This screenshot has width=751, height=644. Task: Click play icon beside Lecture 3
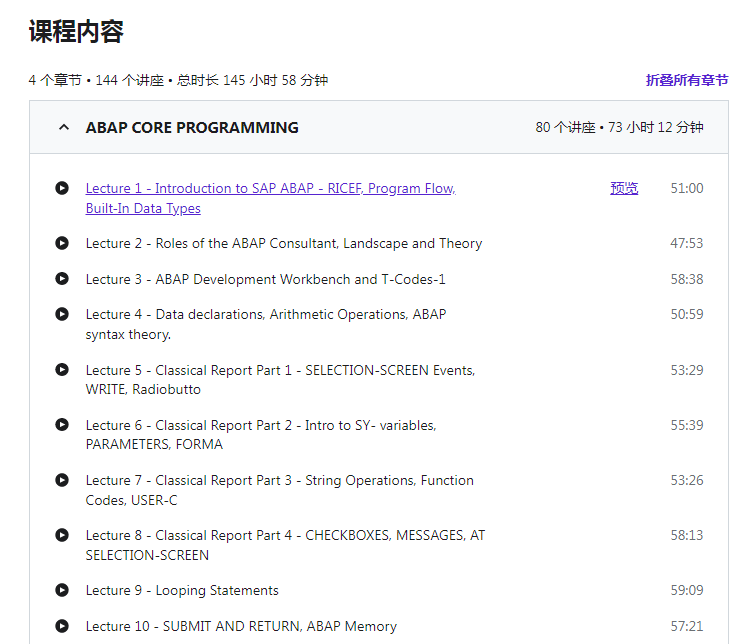(62, 278)
